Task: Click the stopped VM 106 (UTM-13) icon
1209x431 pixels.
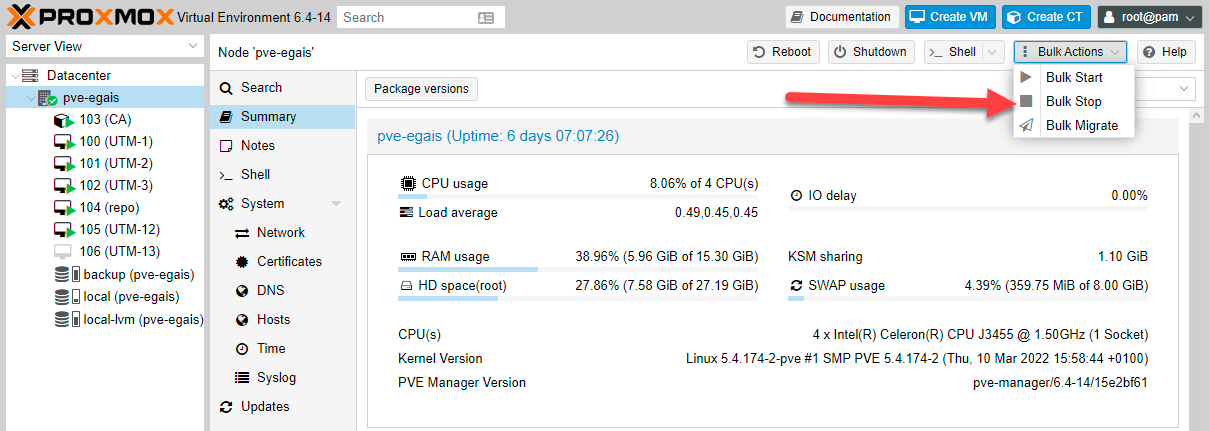Action: pyautogui.click(x=63, y=252)
